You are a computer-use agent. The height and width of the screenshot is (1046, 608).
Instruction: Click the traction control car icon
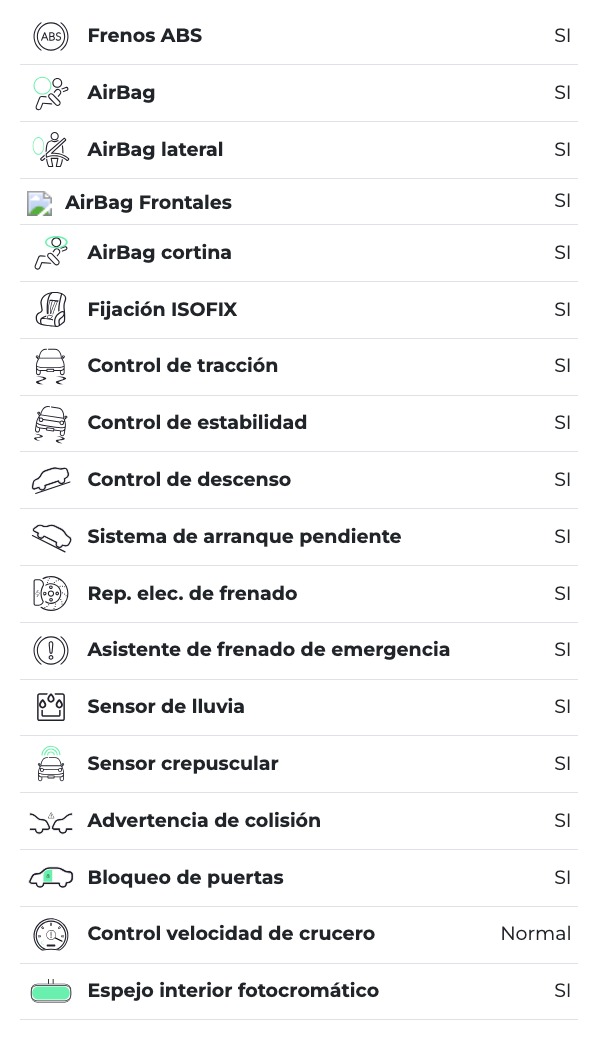pos(50,366)
